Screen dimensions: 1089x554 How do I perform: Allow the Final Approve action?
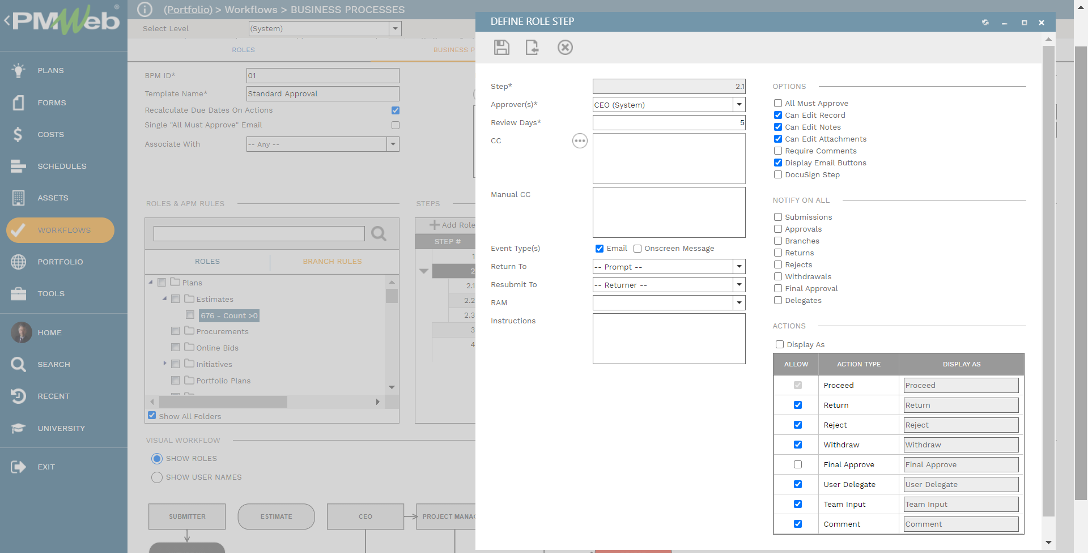(x=797, y=464)
